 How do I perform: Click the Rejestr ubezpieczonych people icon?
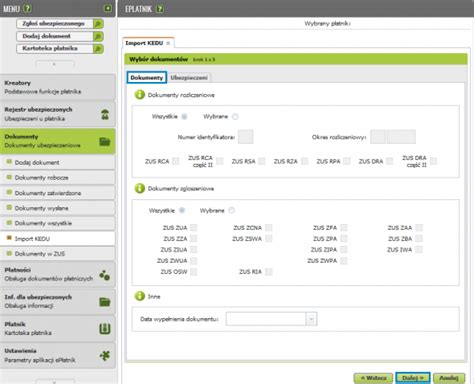105,114
